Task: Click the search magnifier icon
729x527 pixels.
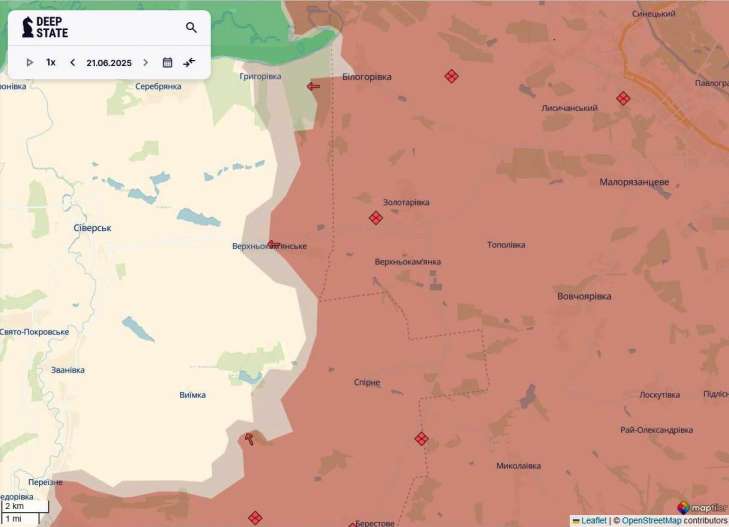Action: click(x=191, y=28)
